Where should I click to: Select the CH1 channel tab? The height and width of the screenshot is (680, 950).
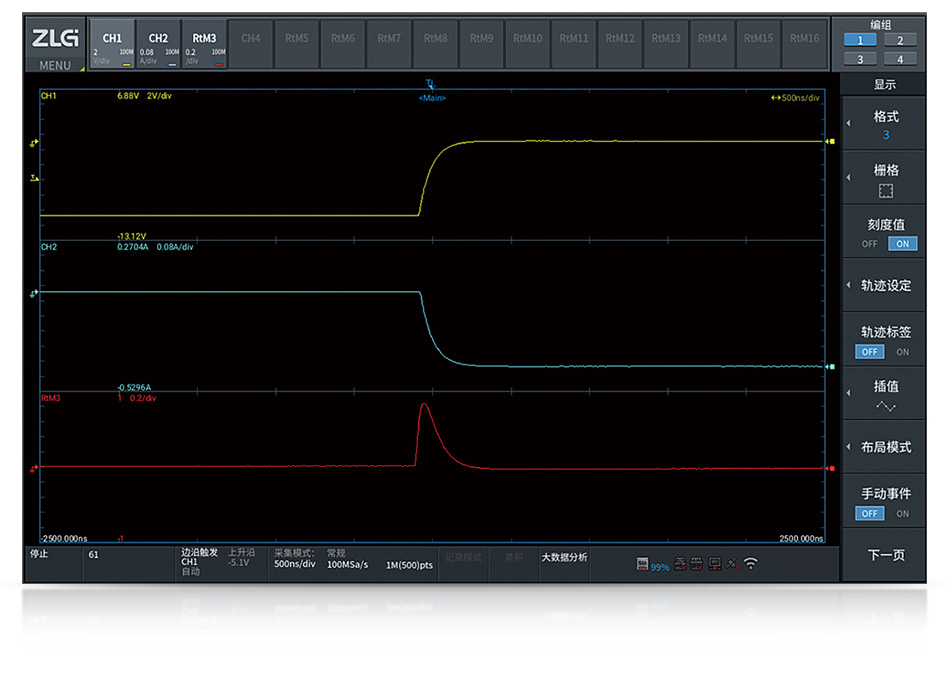coord(112,44)
